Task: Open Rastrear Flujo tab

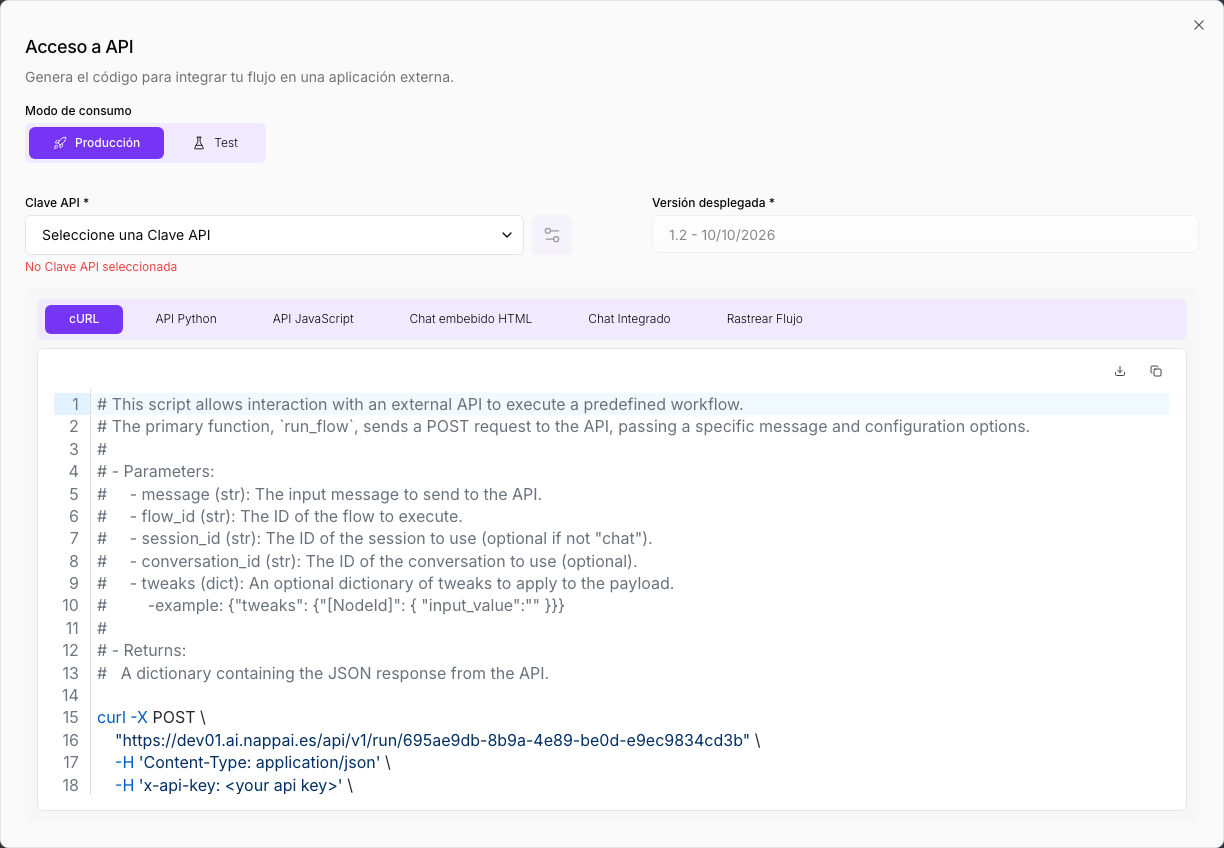Action: [x=765, y=319]
